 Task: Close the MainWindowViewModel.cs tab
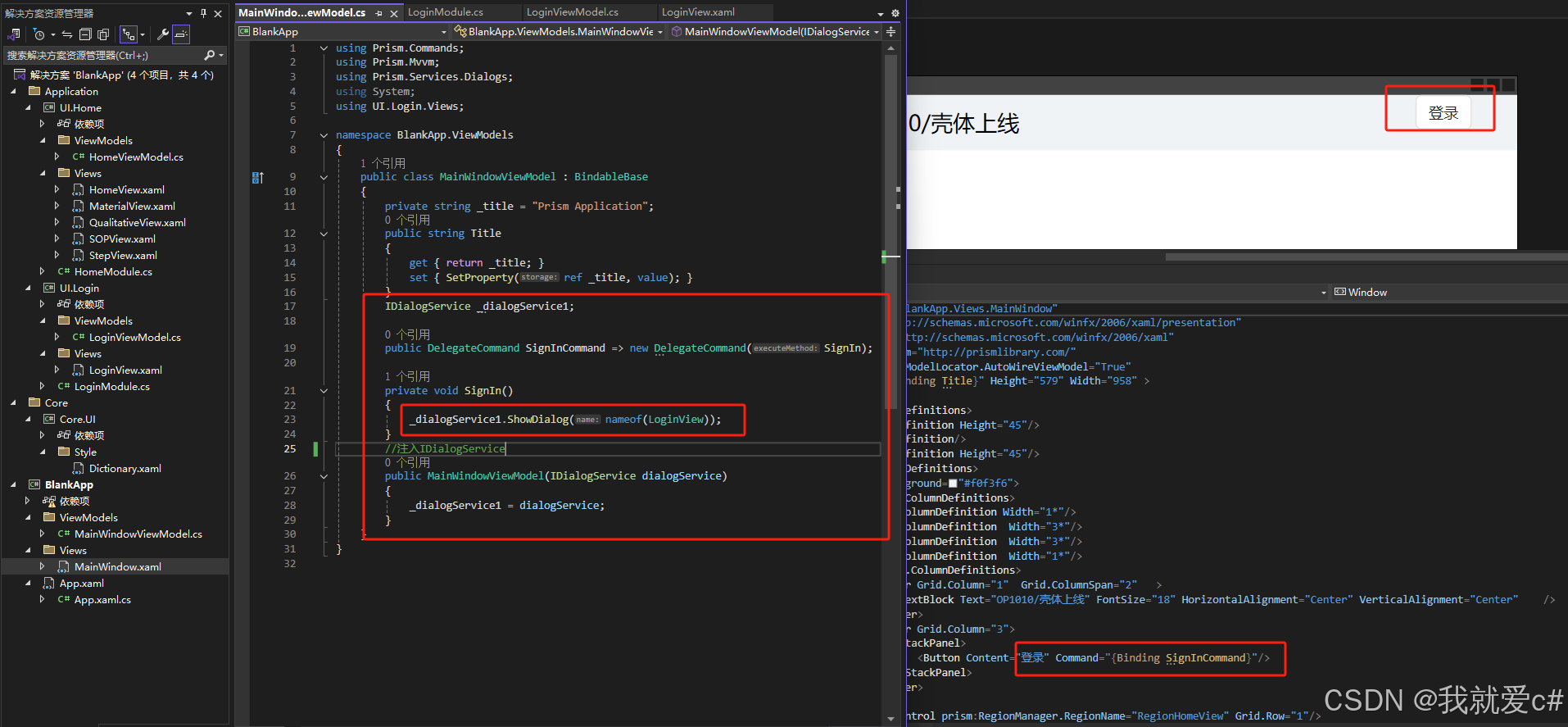[x=394, y=13]
